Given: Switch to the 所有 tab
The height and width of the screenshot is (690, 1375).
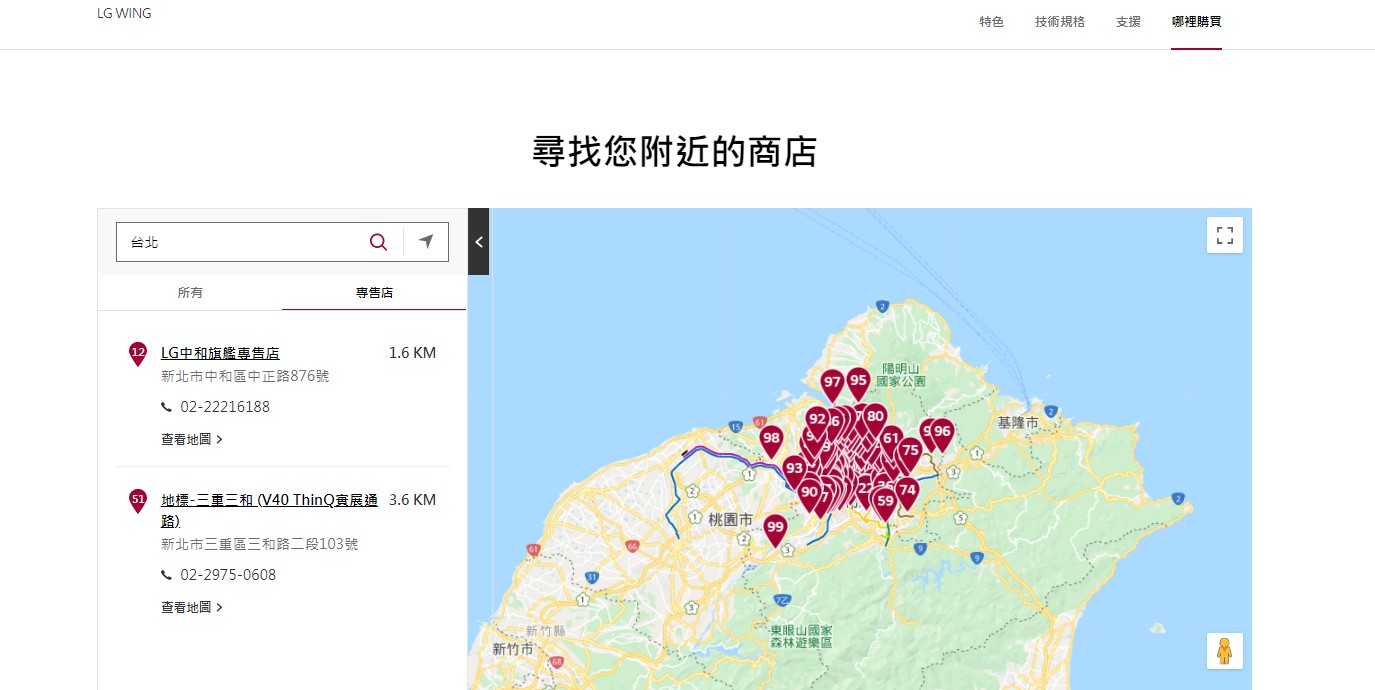Looking at the screenshot, I should click(190, 293).
